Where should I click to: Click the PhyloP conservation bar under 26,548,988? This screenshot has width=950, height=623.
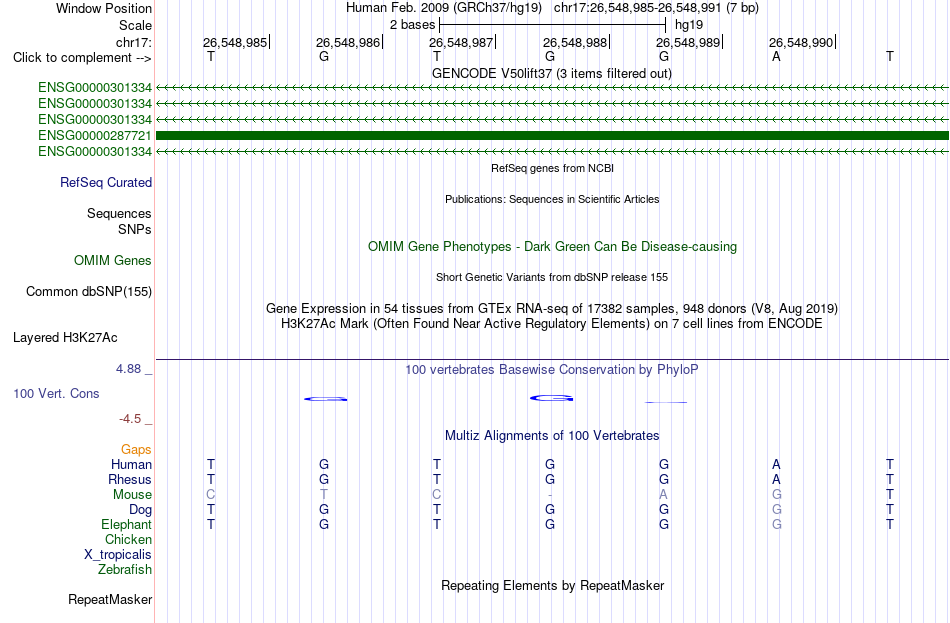pyautogui.click(x=551, y=398)
